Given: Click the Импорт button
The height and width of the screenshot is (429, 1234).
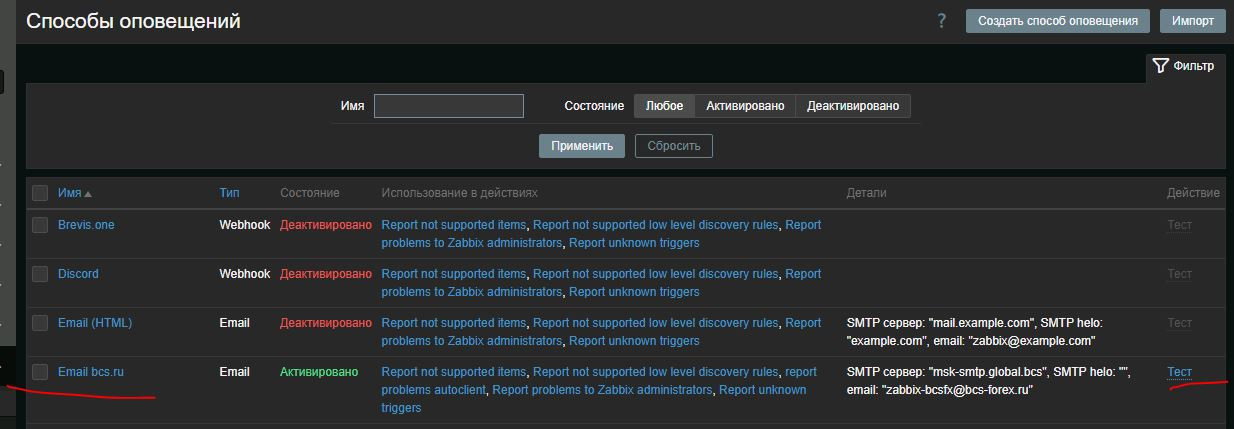Looking at the screenshot, I should click(x=1192, y=21).
